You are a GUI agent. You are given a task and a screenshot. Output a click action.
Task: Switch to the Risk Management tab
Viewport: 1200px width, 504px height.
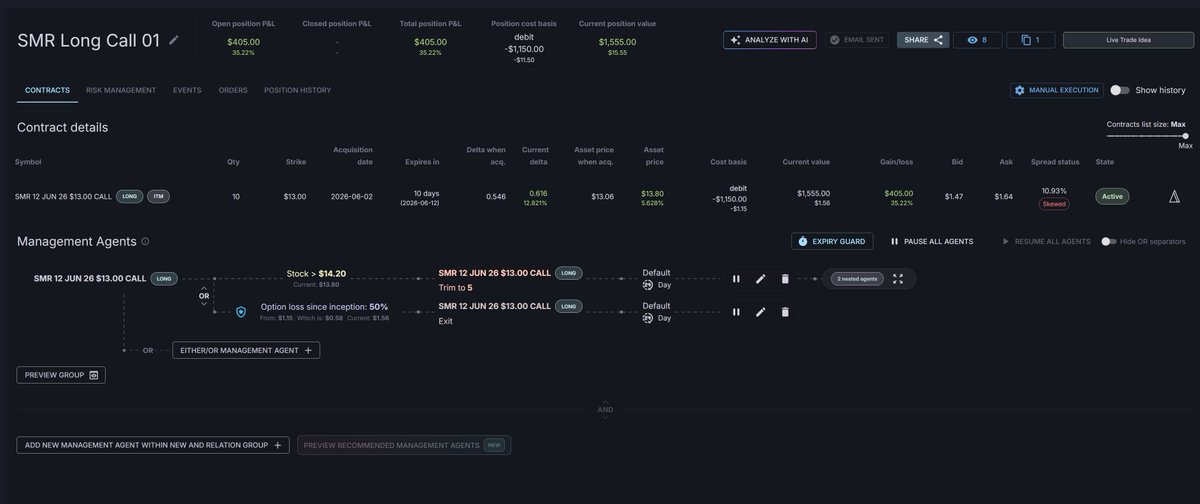point(121,90)
